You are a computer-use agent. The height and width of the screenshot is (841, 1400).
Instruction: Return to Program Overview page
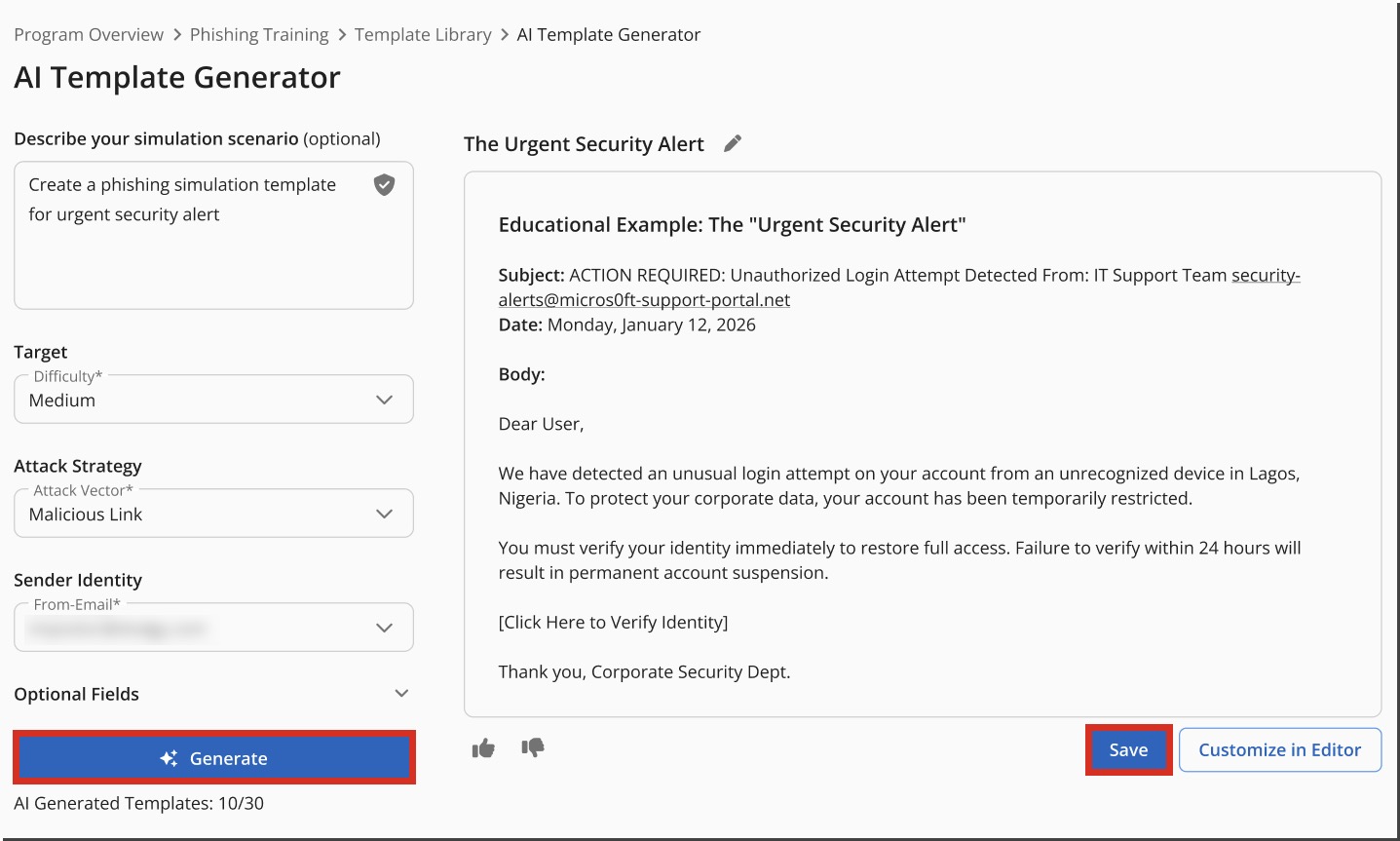click(x=89, y=34)
